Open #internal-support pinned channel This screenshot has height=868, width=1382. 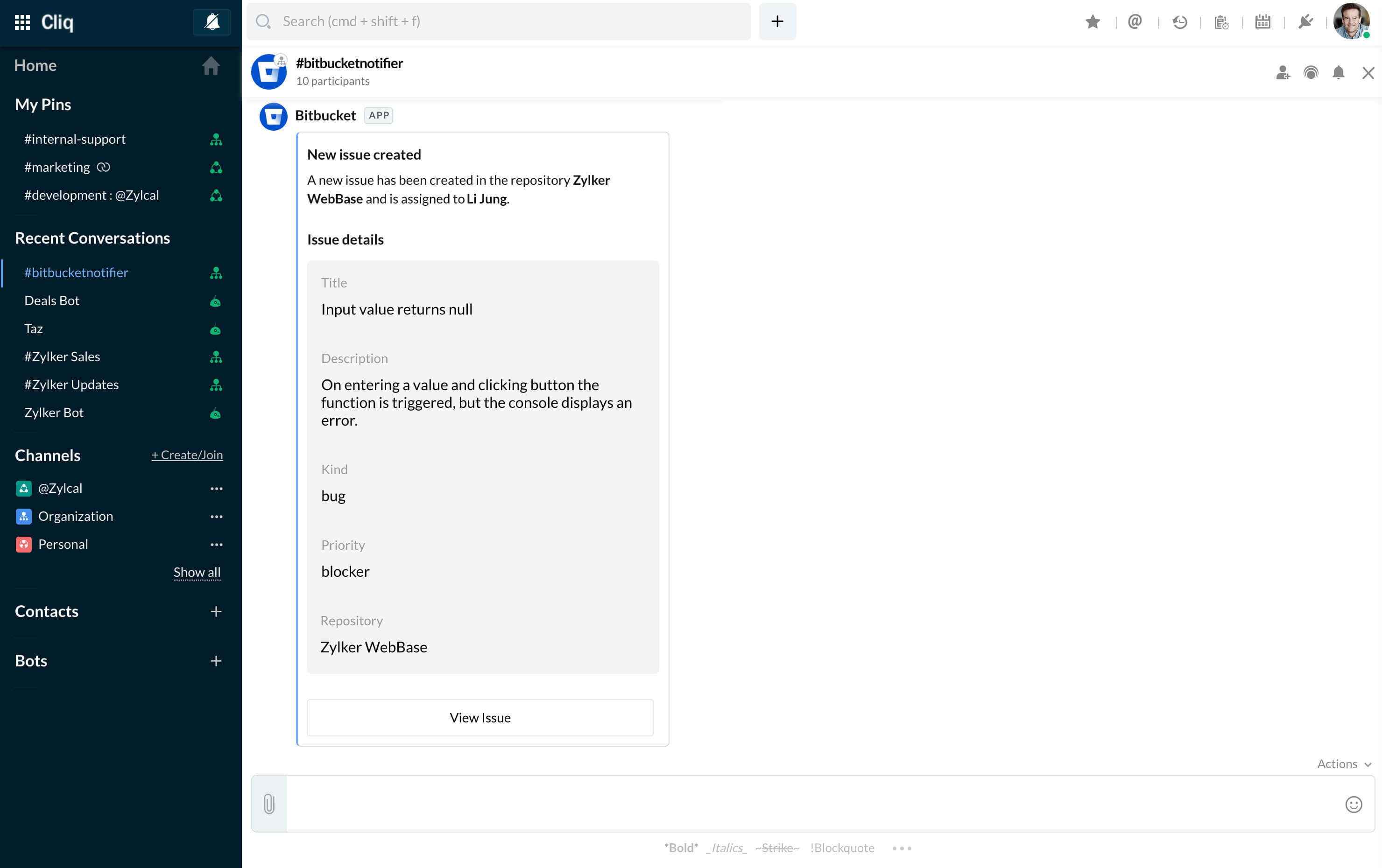[x=75, y=139]
